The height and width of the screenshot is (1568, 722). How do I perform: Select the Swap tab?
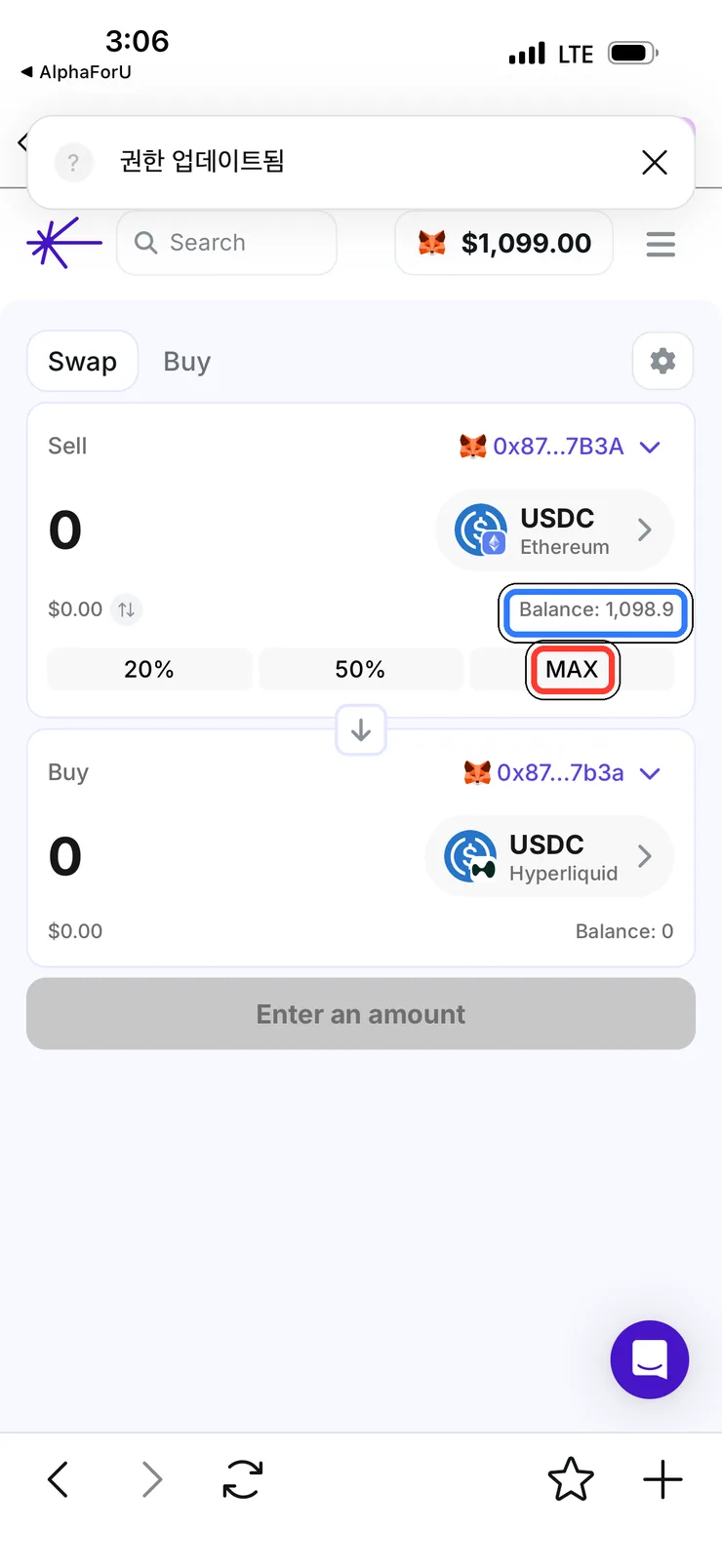click(x=82, y=362)
